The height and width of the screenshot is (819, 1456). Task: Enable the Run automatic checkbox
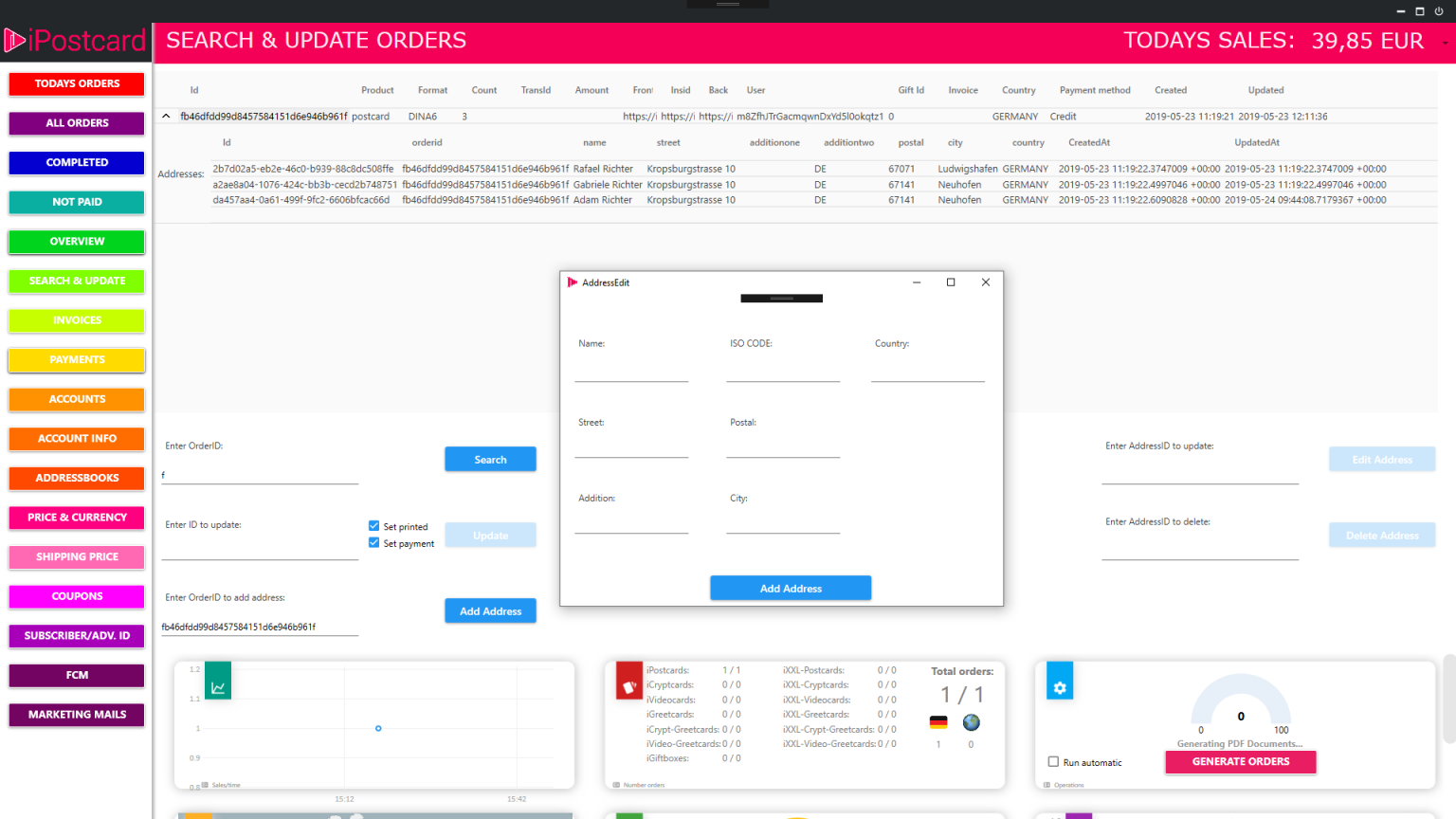click(x=1053, y=762)
